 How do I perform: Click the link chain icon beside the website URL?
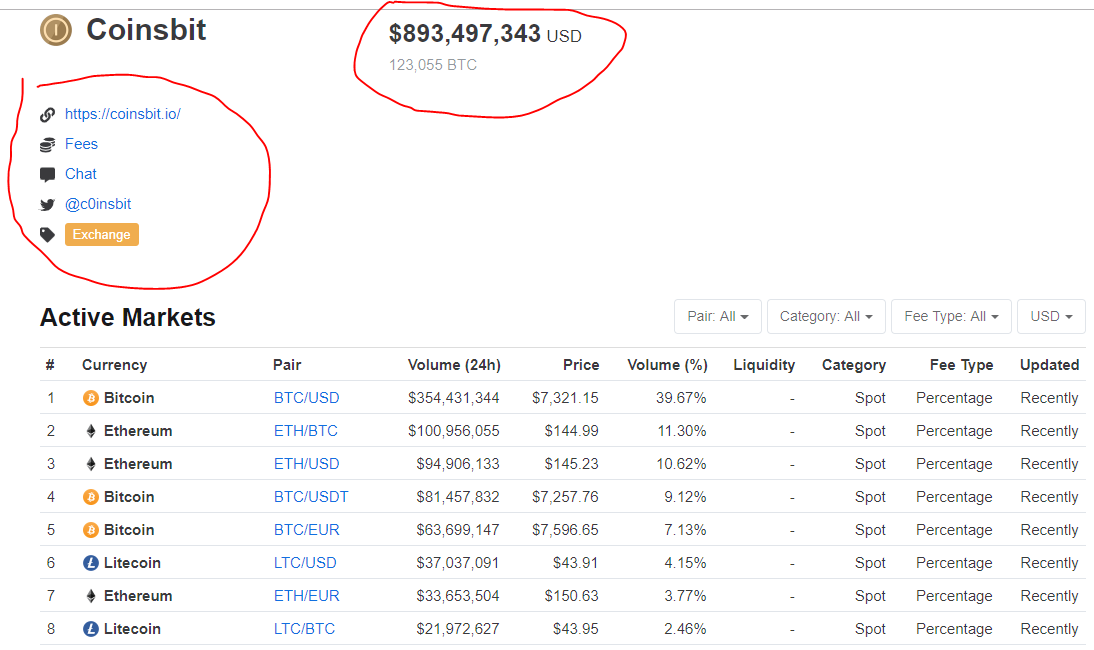tap(47, 114)
